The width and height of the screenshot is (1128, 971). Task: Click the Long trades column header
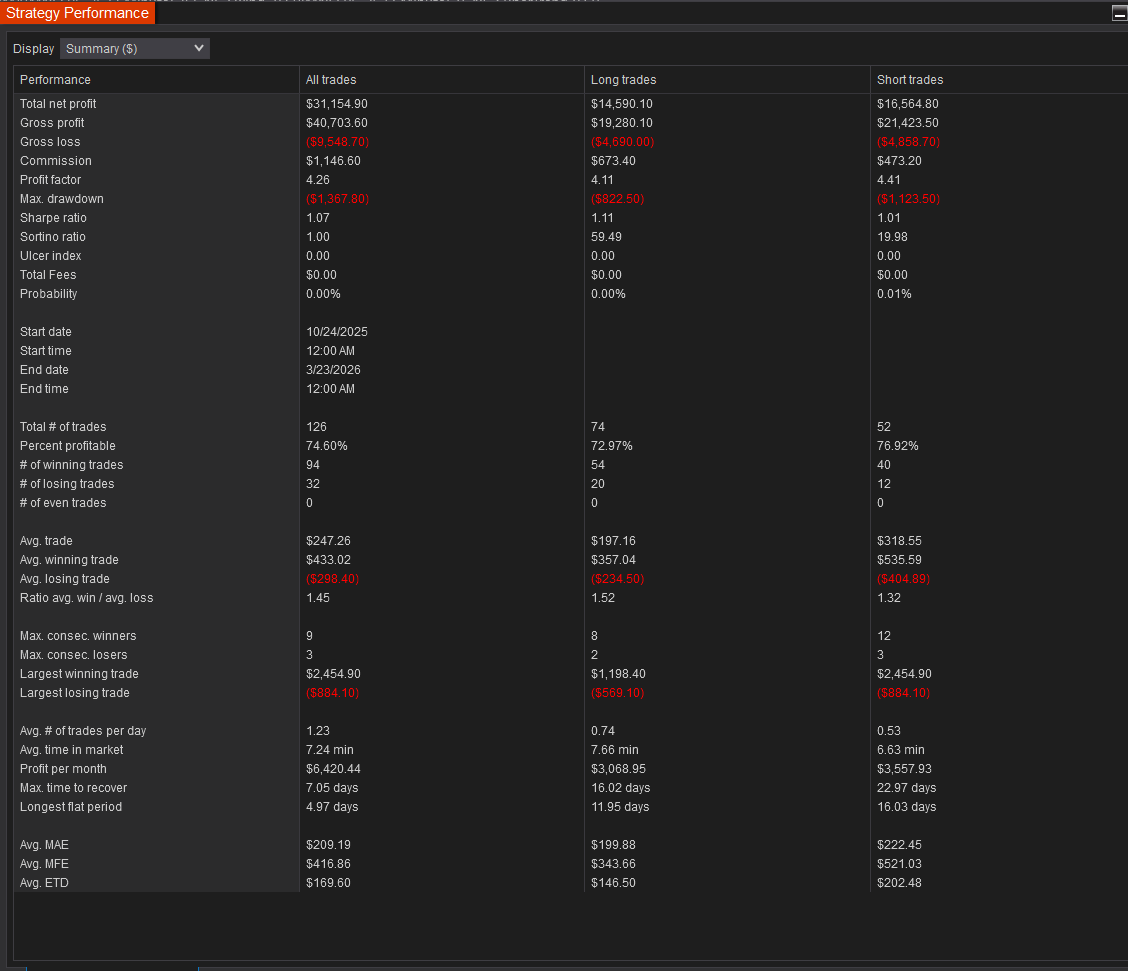tap(623, 80)
